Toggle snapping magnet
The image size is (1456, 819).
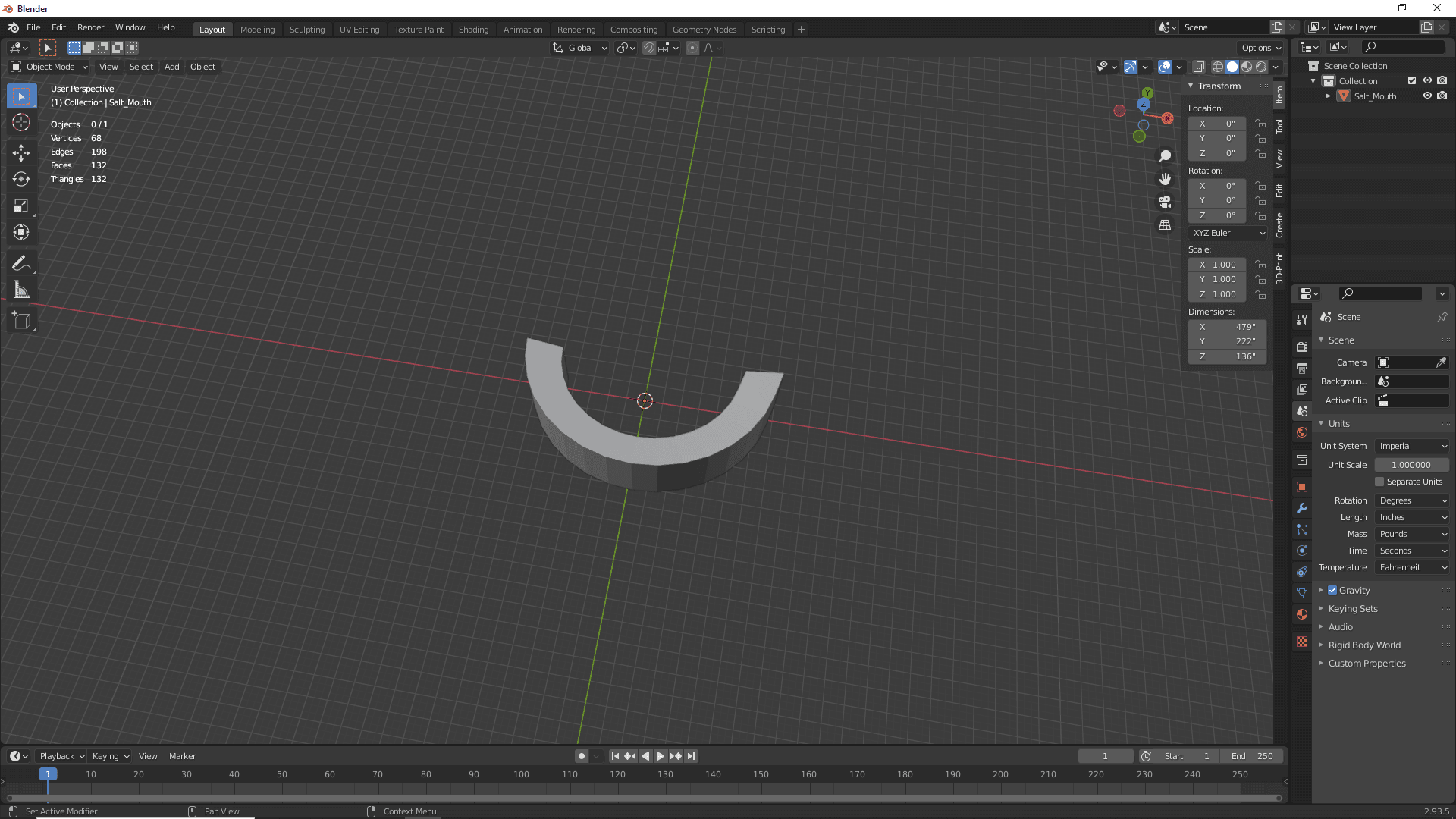tap(649, 48)
